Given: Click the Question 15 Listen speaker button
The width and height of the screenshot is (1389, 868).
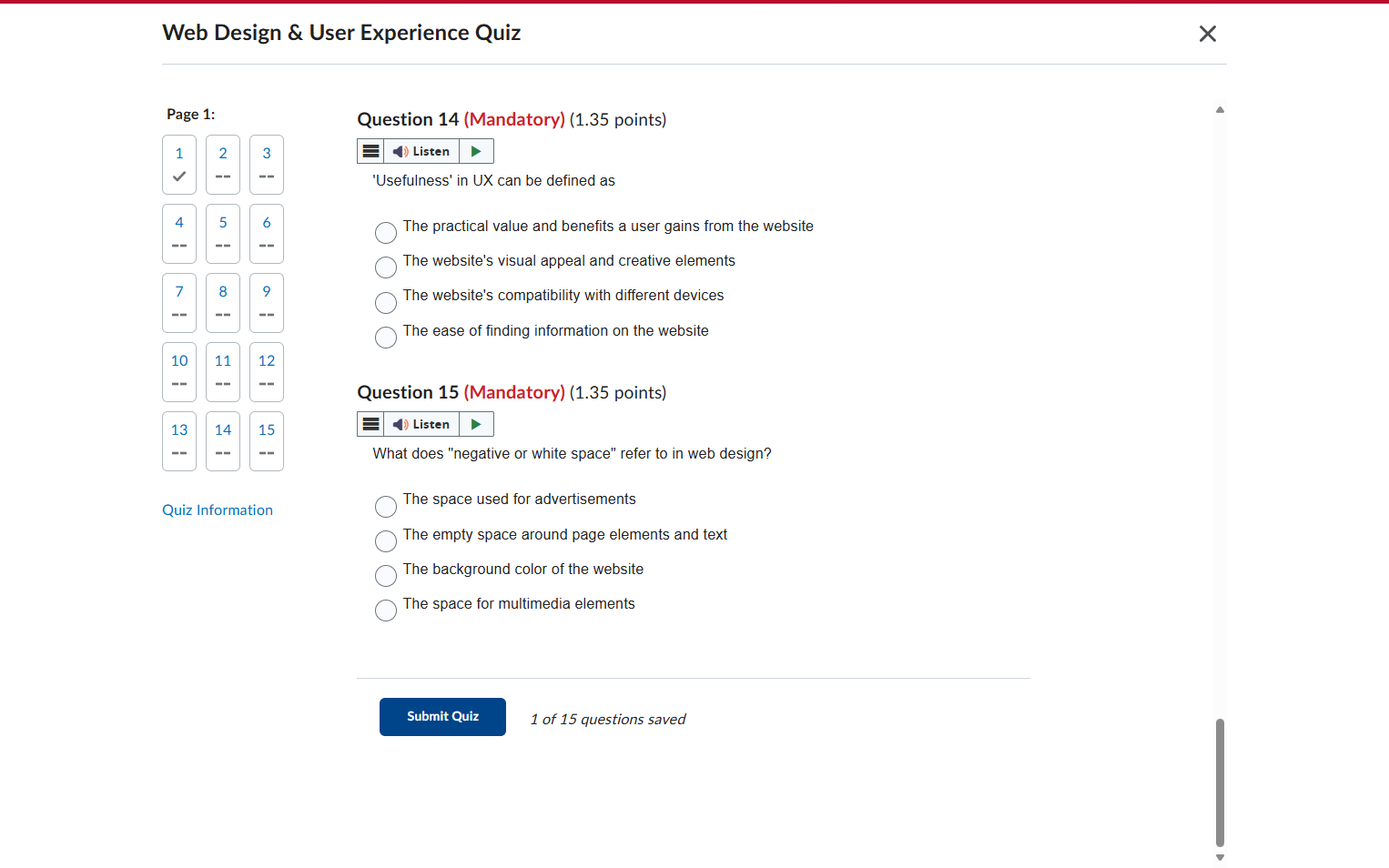Looking at the screenshot, I should click(421, 424).
